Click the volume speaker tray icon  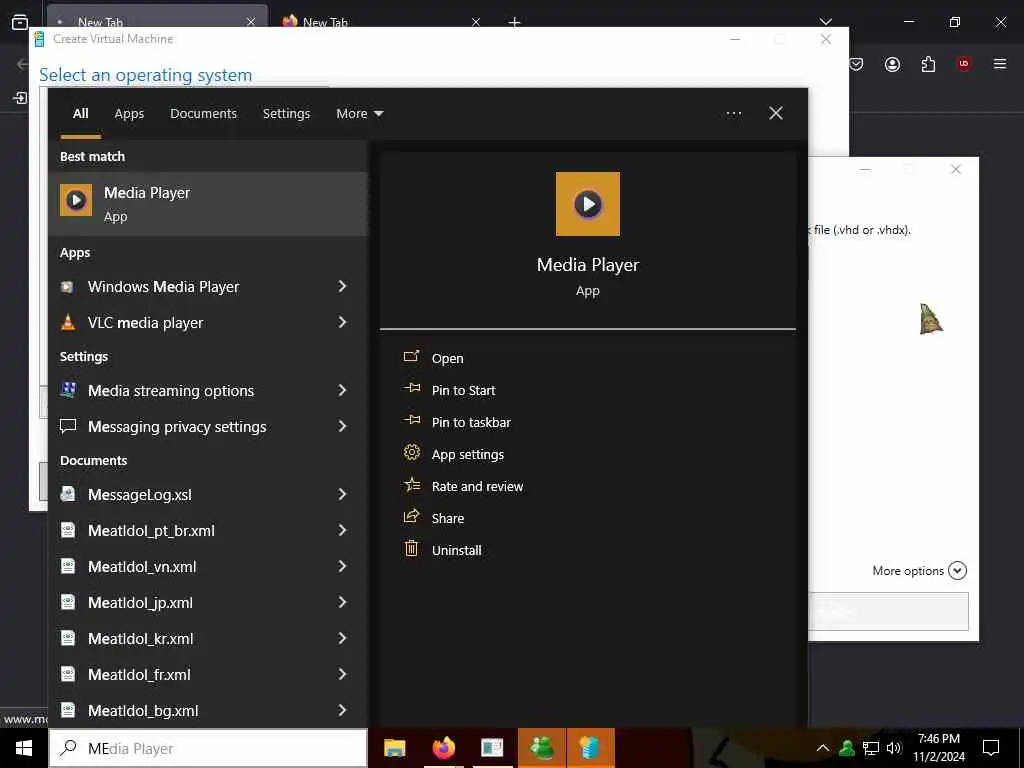tap(894, 748)
